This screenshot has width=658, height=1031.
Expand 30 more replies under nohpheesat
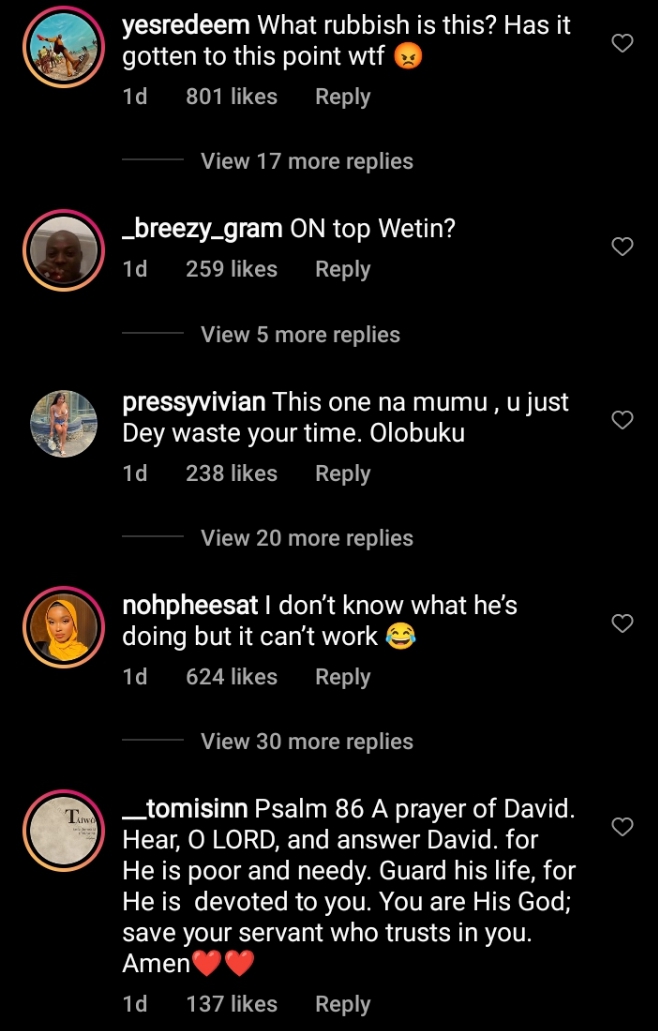pos(306,741)
